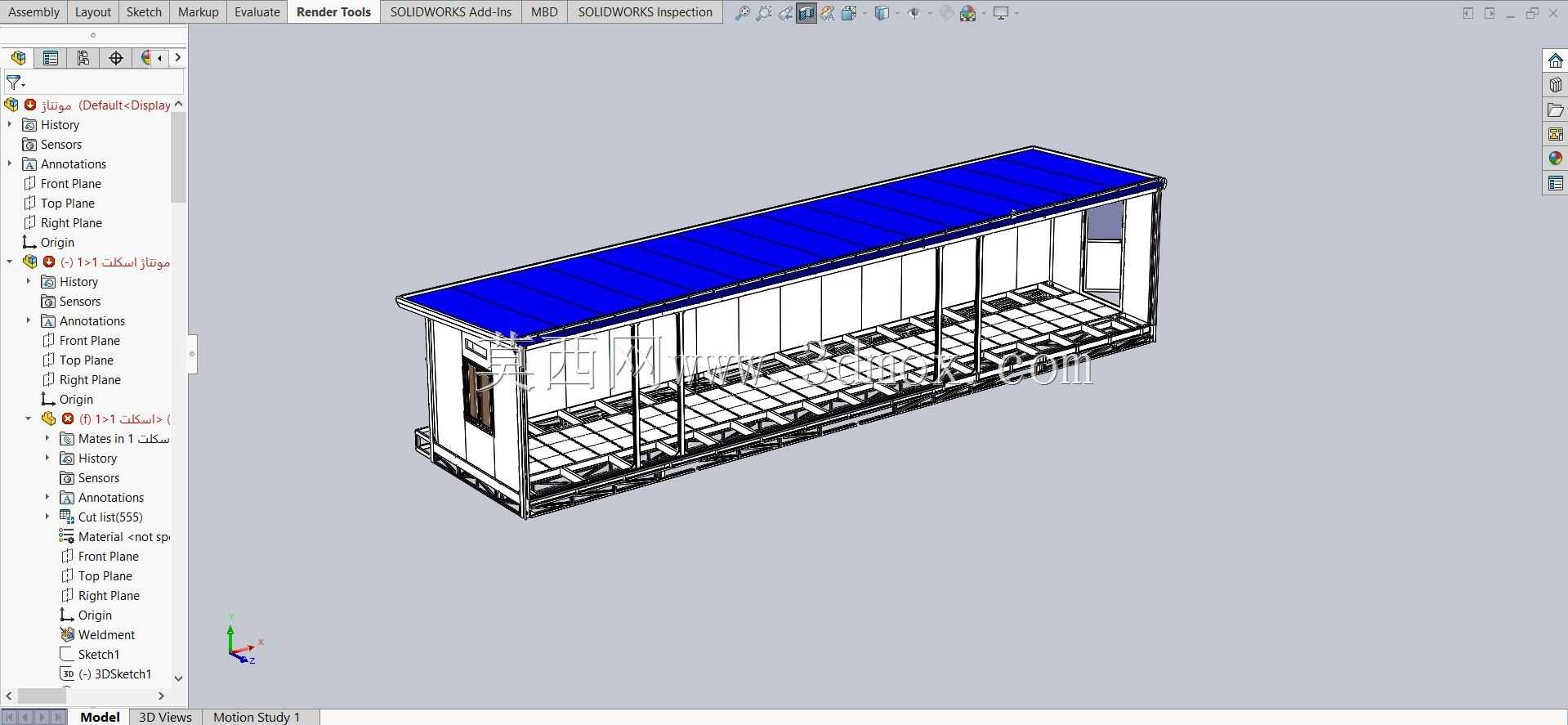Open the ConfigurationManager tab
This screenshot has height=725, width=1568.
click(x=83, y=58)
